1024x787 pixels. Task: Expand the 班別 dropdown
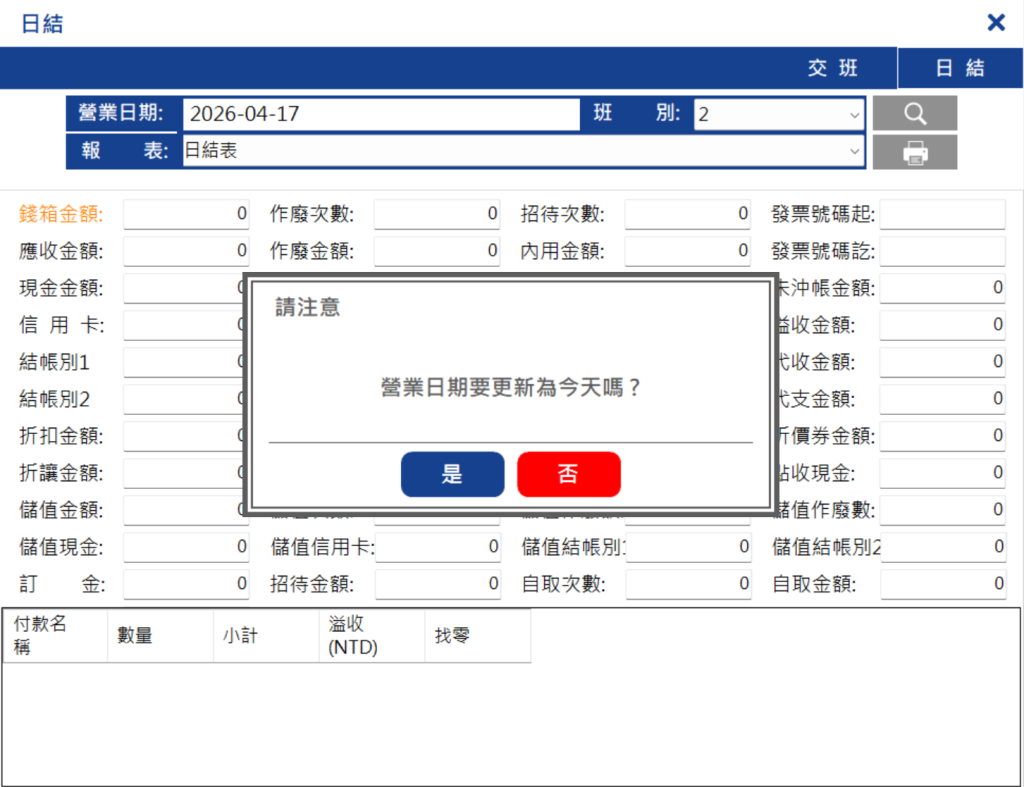click(779, 115)
